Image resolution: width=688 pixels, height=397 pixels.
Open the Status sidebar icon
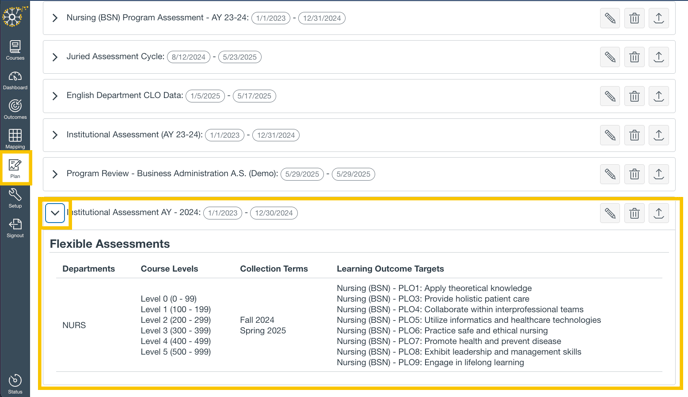(15, 383)
